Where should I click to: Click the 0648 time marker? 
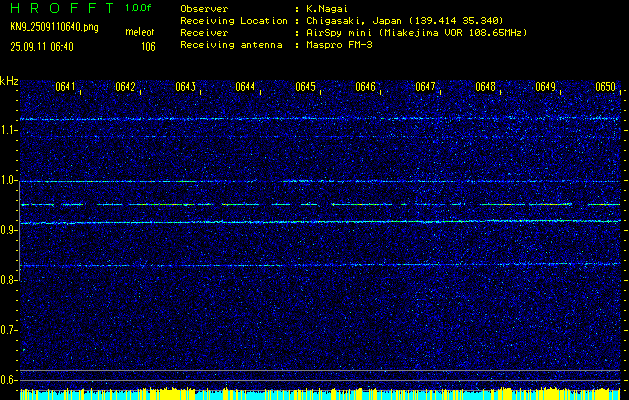point(485,87)
